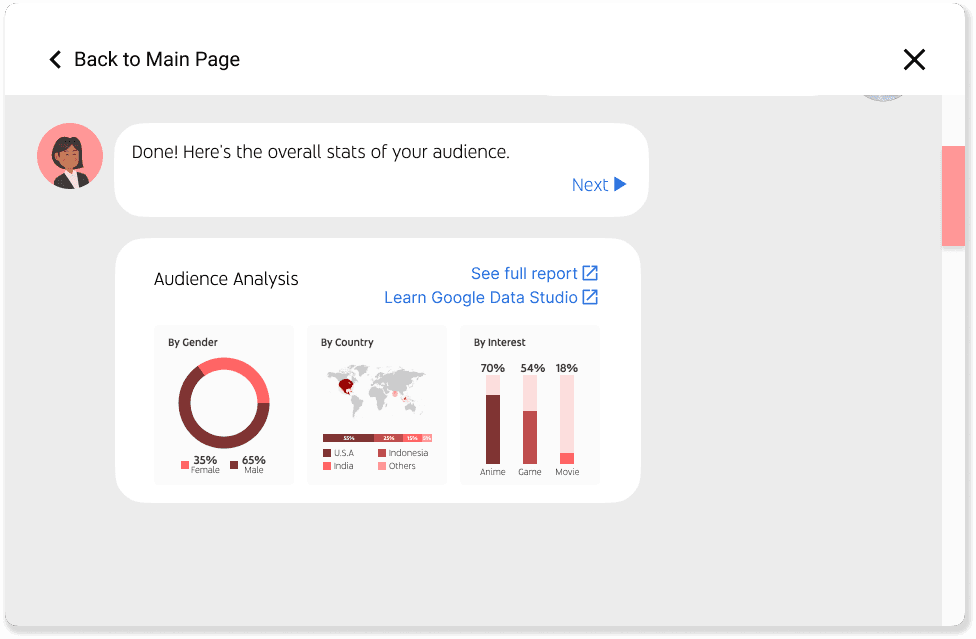The height and width of the screenshot is (639, 976).
Task: Click the '54%' value above Game
Action: click(x=533, y=368)
